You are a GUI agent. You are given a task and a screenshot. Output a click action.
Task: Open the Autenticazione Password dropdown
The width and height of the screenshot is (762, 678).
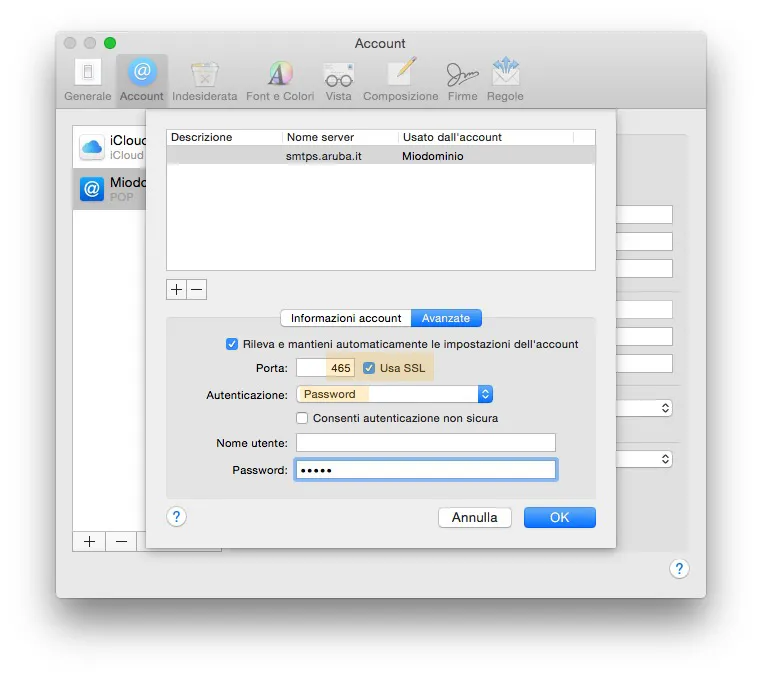tap(395, 394)
